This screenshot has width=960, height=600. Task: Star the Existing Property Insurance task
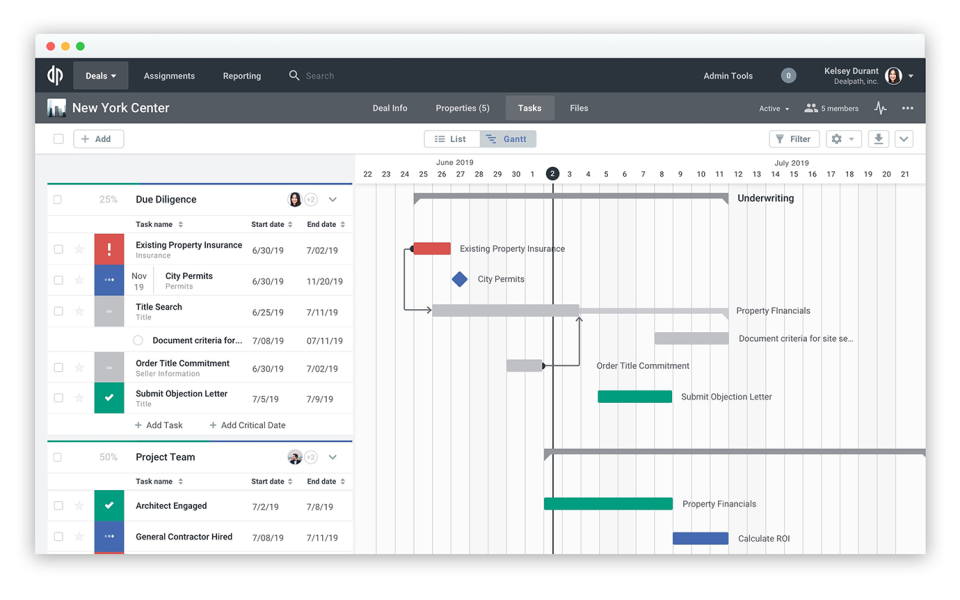pos(79,249)
